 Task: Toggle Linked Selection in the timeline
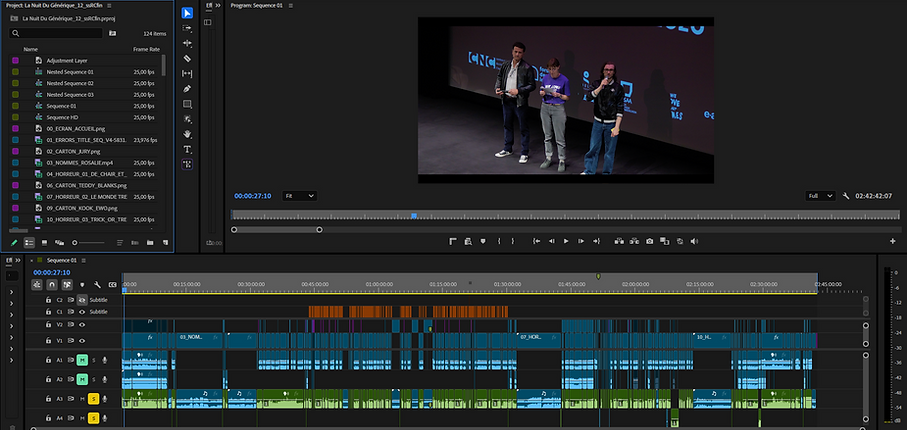(67, 285)
